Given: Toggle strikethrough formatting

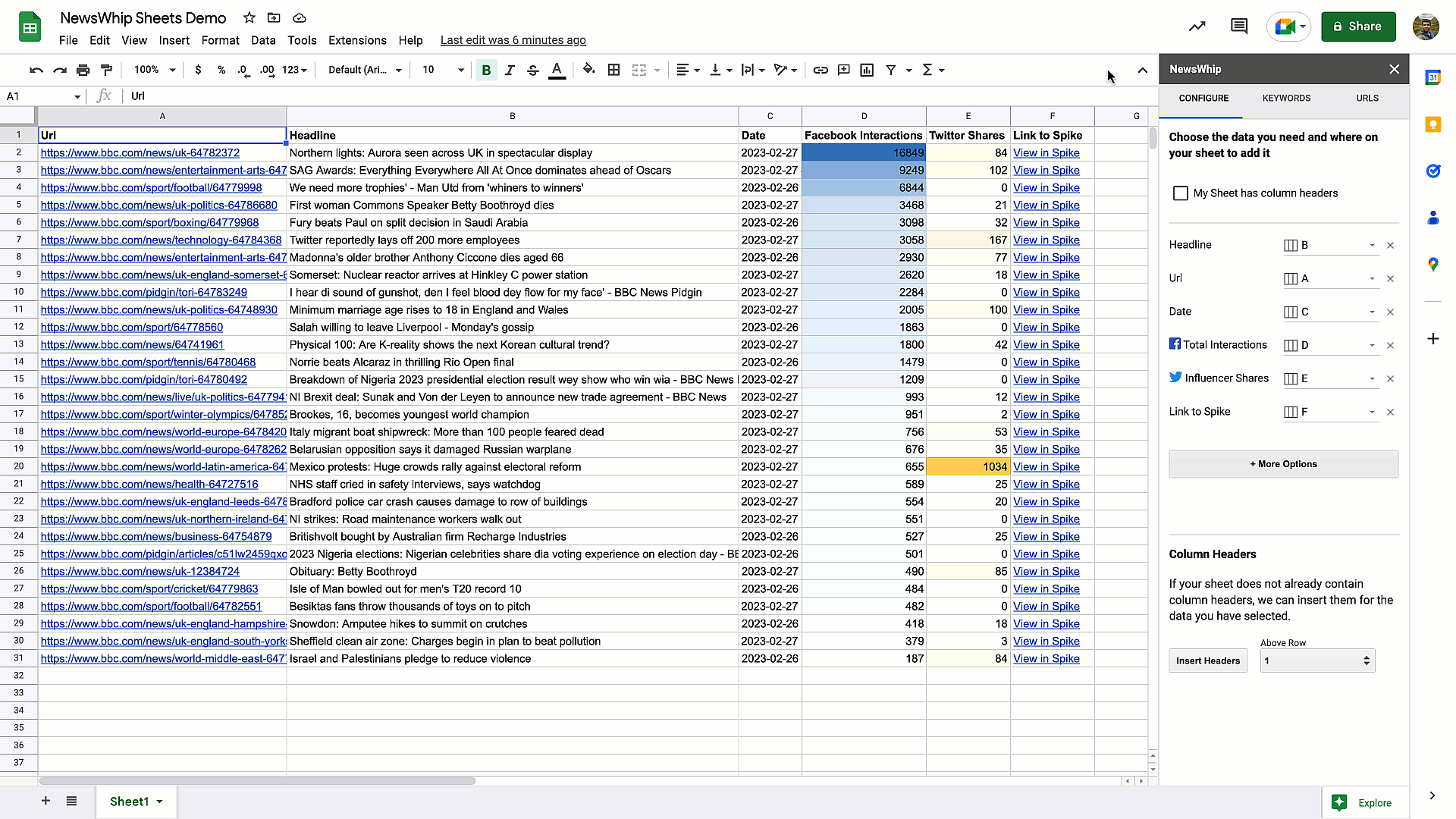Looking at the screenshot, I should pos(533,70).
